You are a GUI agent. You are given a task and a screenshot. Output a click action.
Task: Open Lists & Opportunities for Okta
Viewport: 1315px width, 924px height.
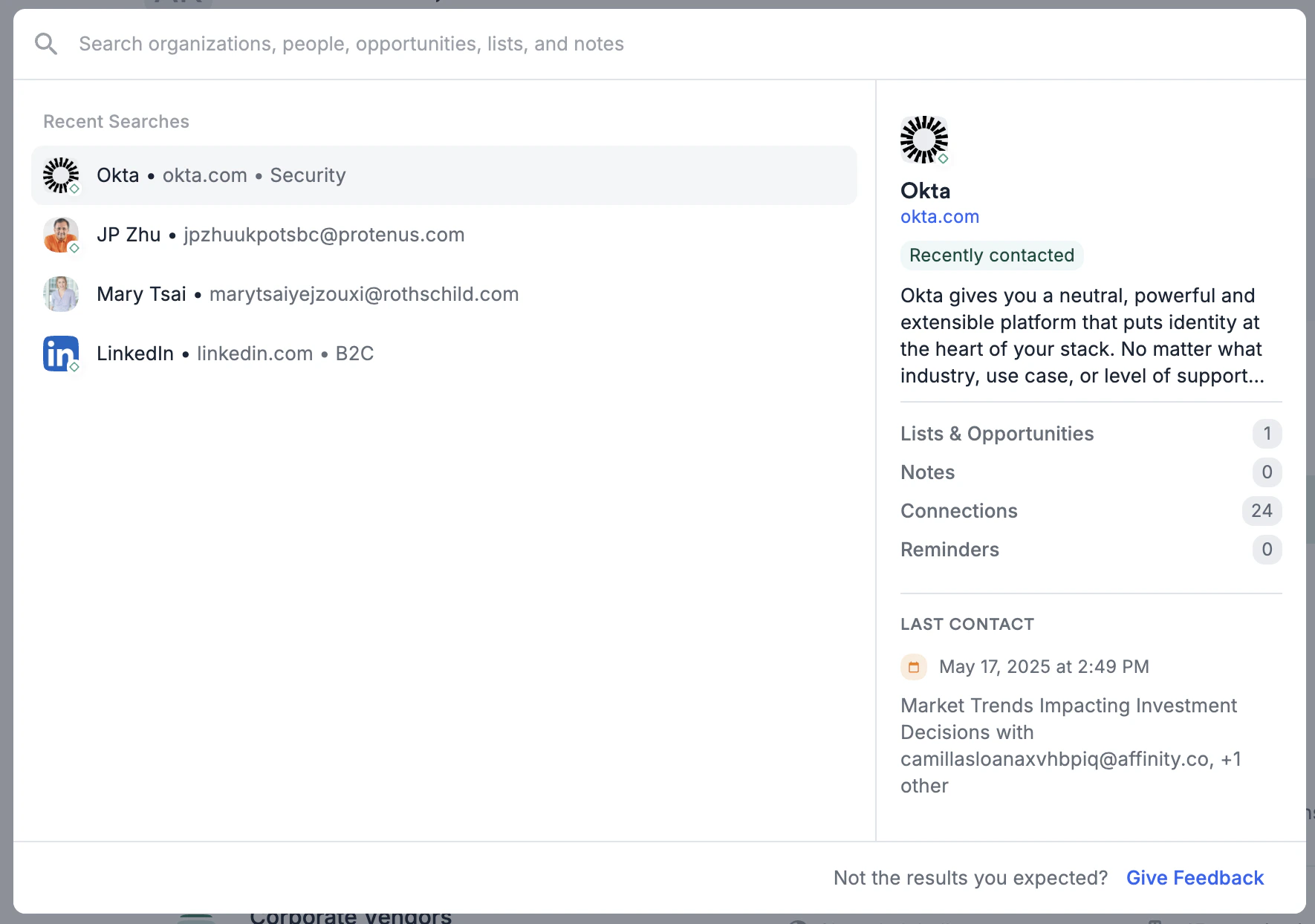[1091, 434]
